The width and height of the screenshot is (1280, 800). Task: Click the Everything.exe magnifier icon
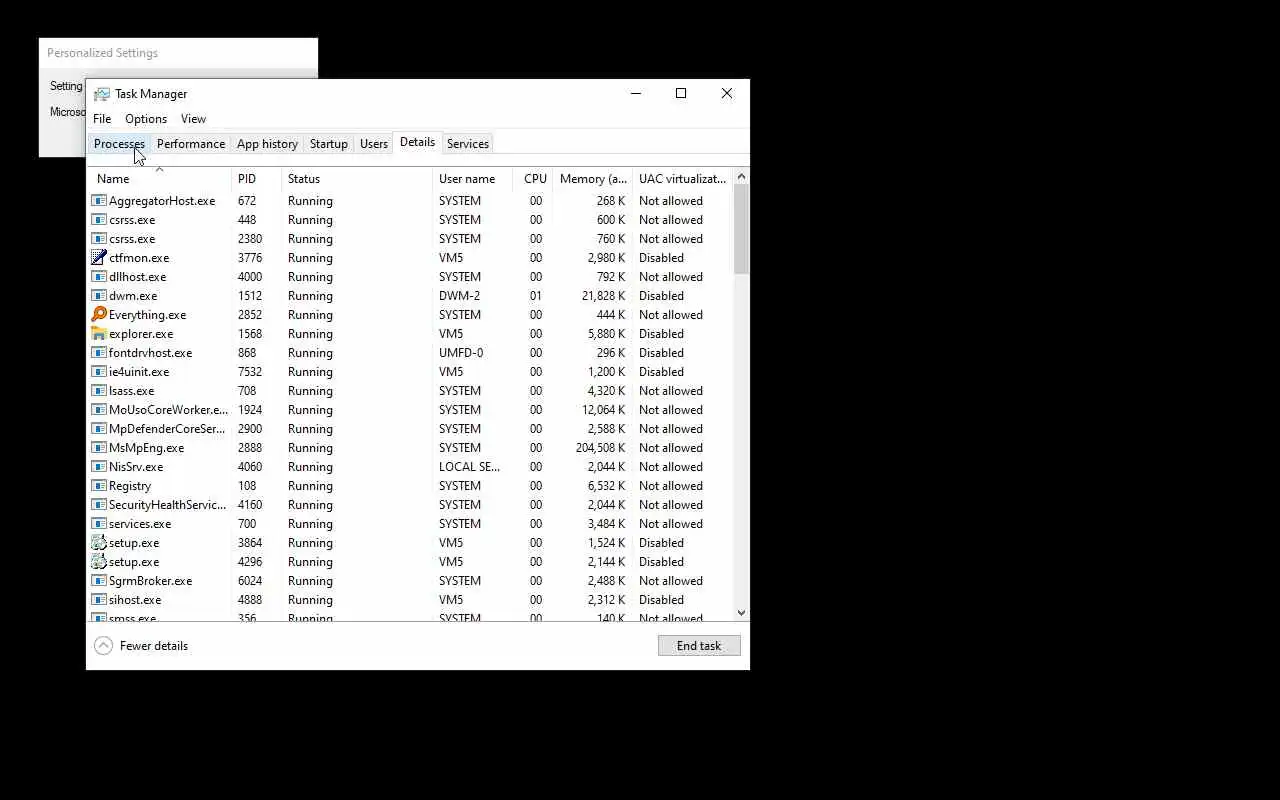click(99, 315)
